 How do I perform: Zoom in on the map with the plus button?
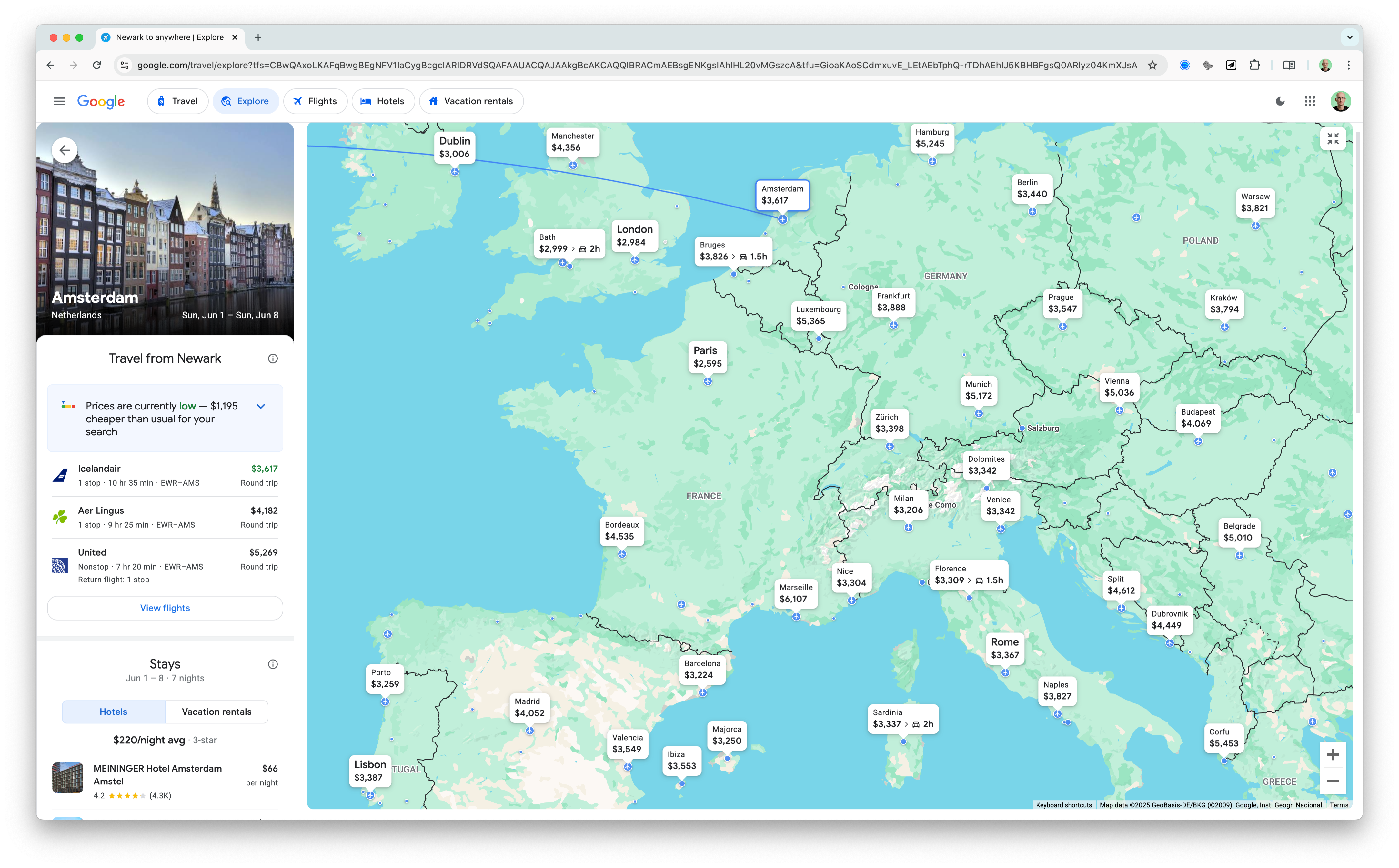(1333, 754)
